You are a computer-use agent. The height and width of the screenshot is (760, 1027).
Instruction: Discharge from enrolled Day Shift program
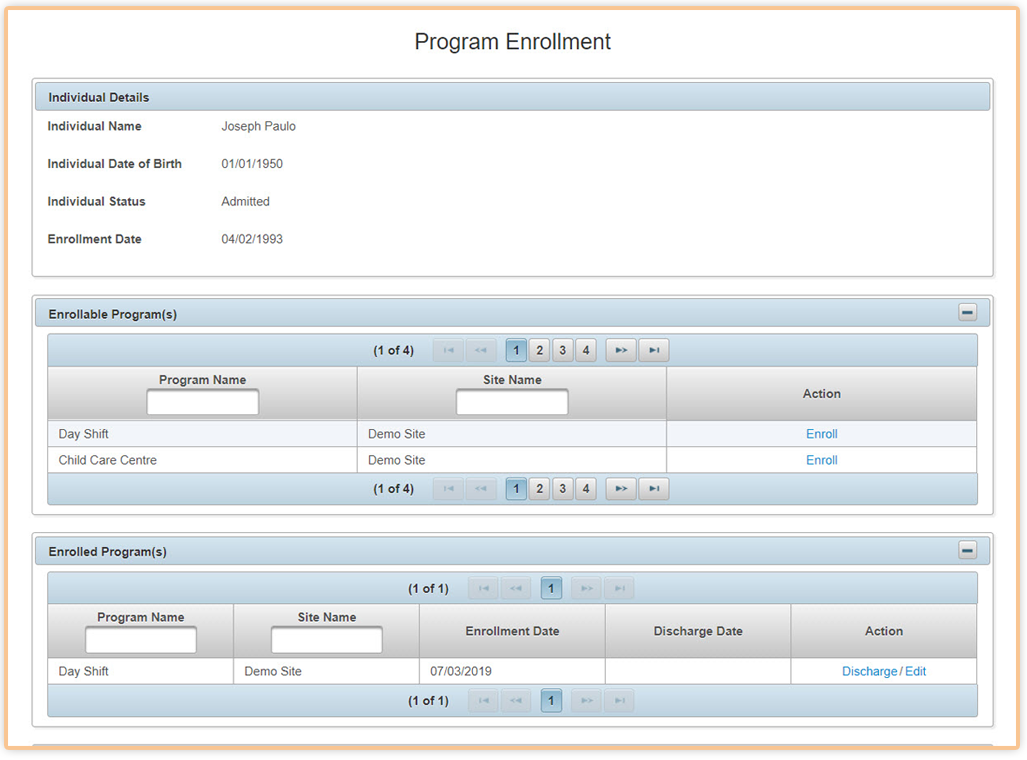coord(869,671)
